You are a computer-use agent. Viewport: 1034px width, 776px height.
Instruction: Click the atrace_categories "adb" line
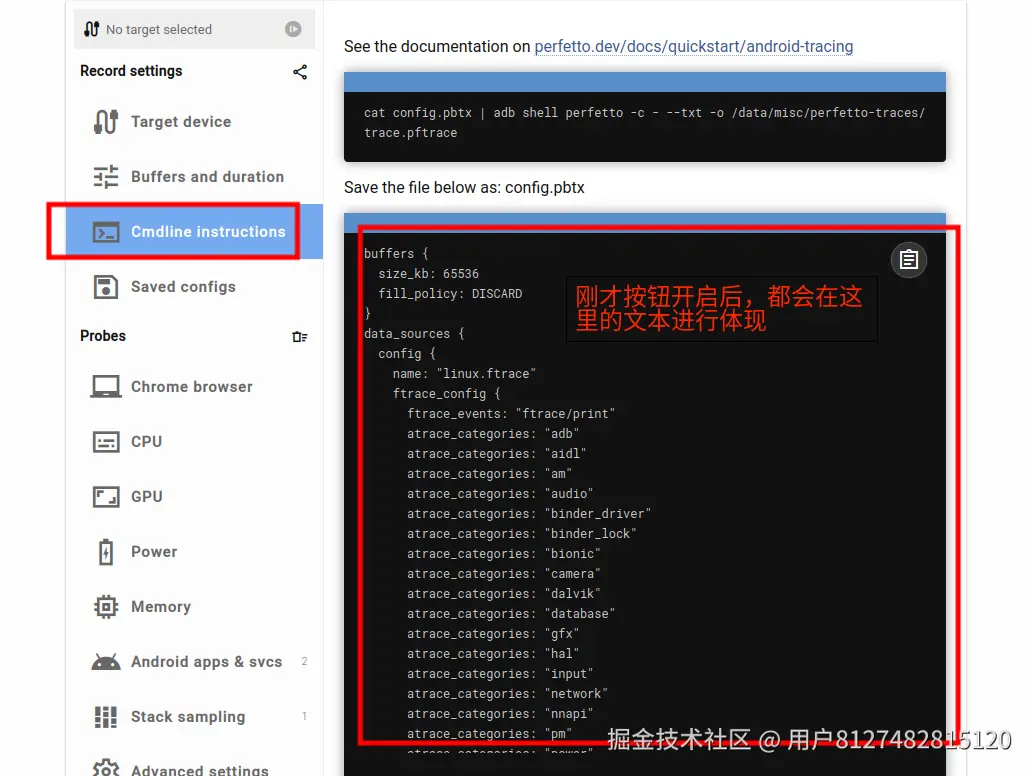[493, 434]
